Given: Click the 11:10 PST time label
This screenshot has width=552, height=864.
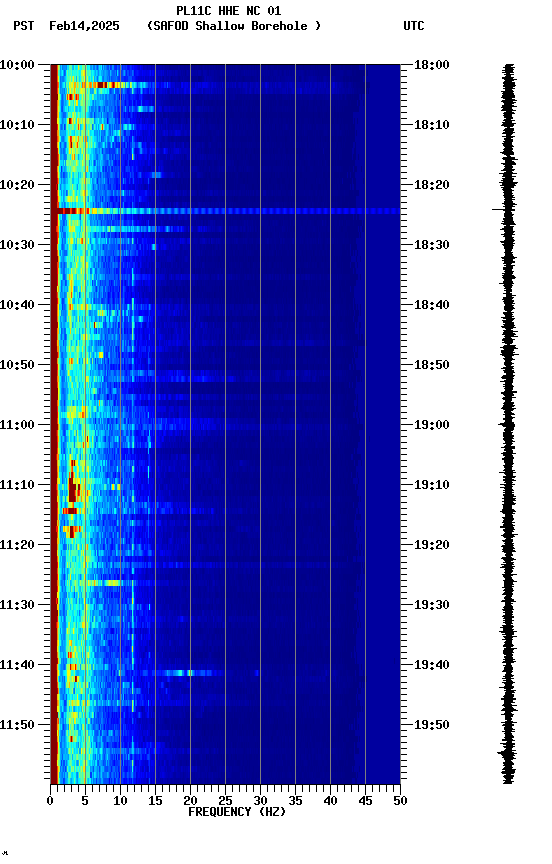Looking at the screenshot, I should tap(17, 485).
